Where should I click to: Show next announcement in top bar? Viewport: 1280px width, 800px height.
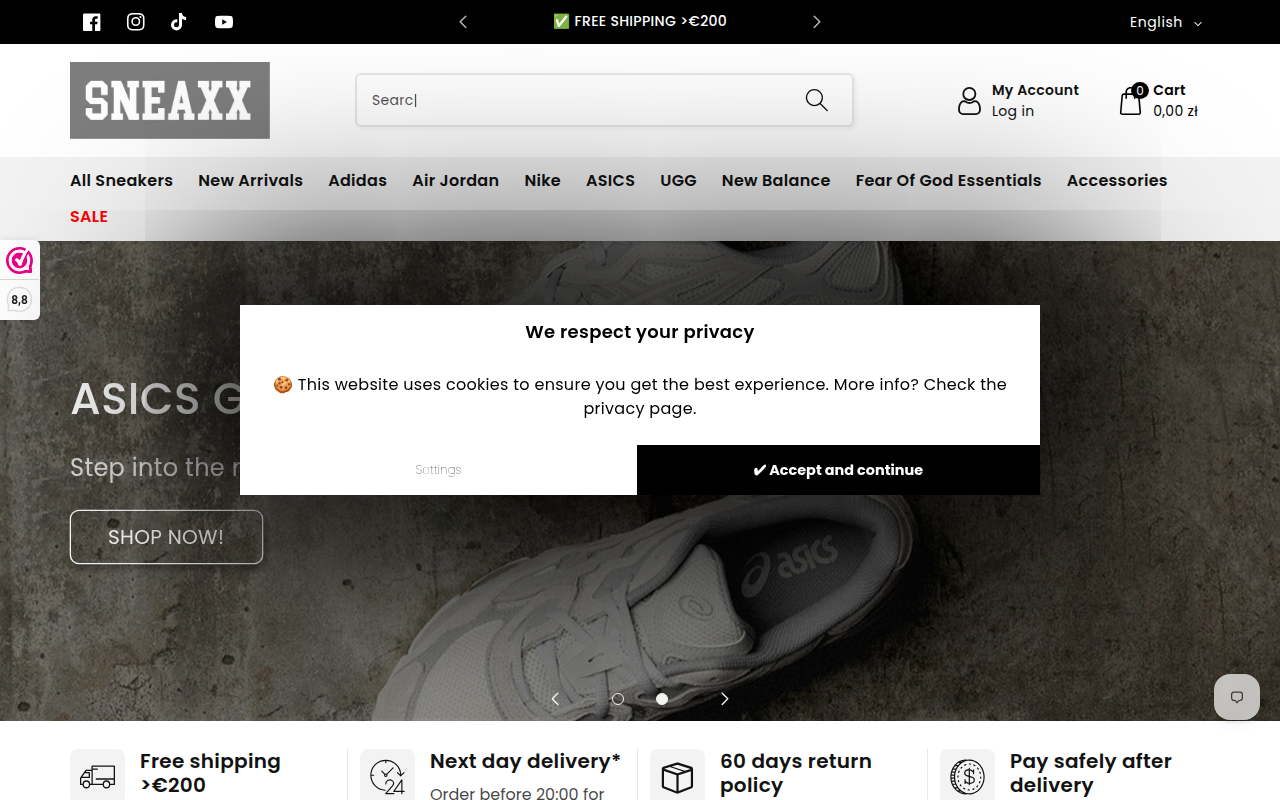coord(817,22)
